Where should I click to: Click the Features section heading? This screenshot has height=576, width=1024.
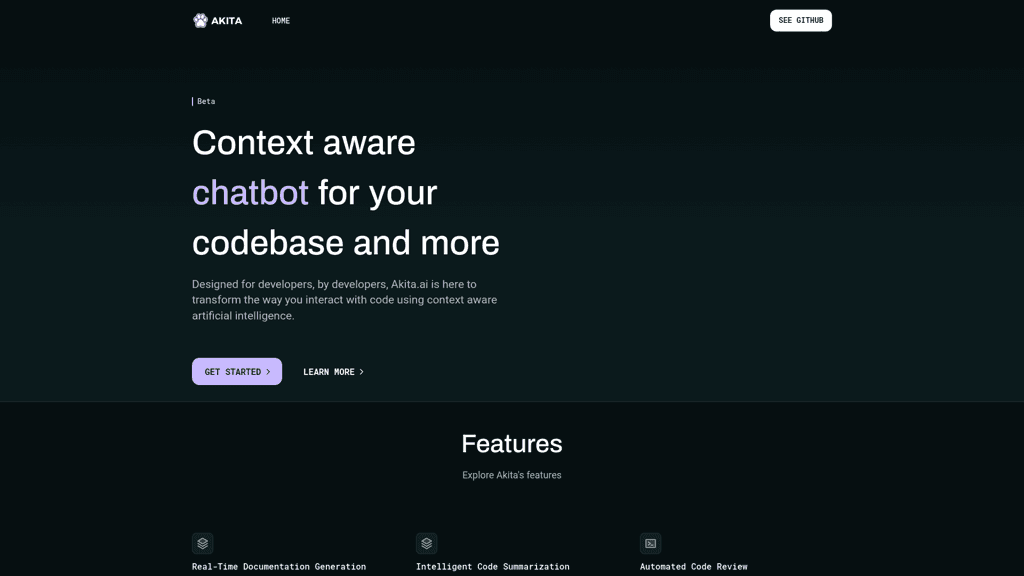[x=512, y=444]
